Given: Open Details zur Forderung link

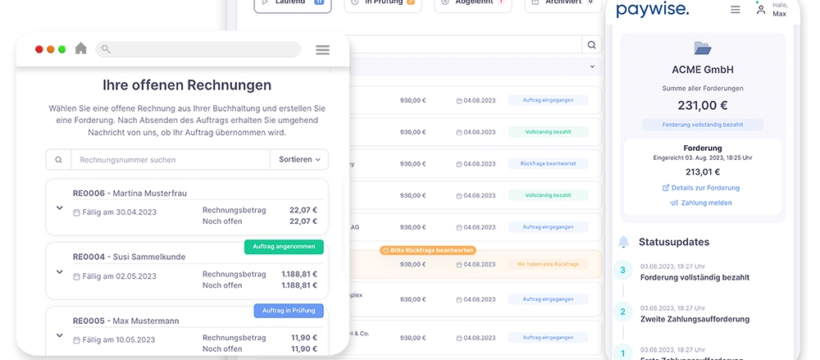Looking at the screenshot, I should 701,187.
